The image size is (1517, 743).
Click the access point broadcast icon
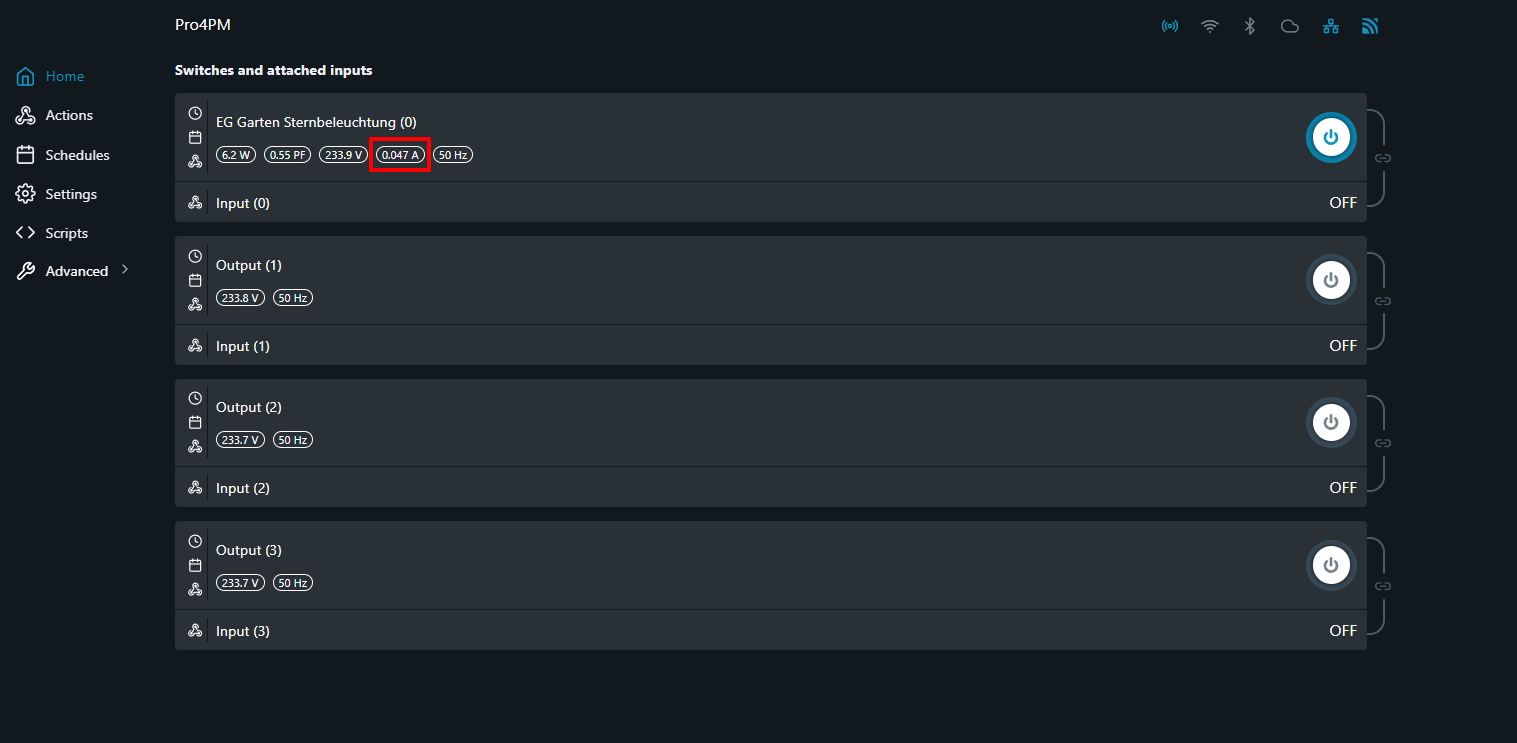point(1169,26)
